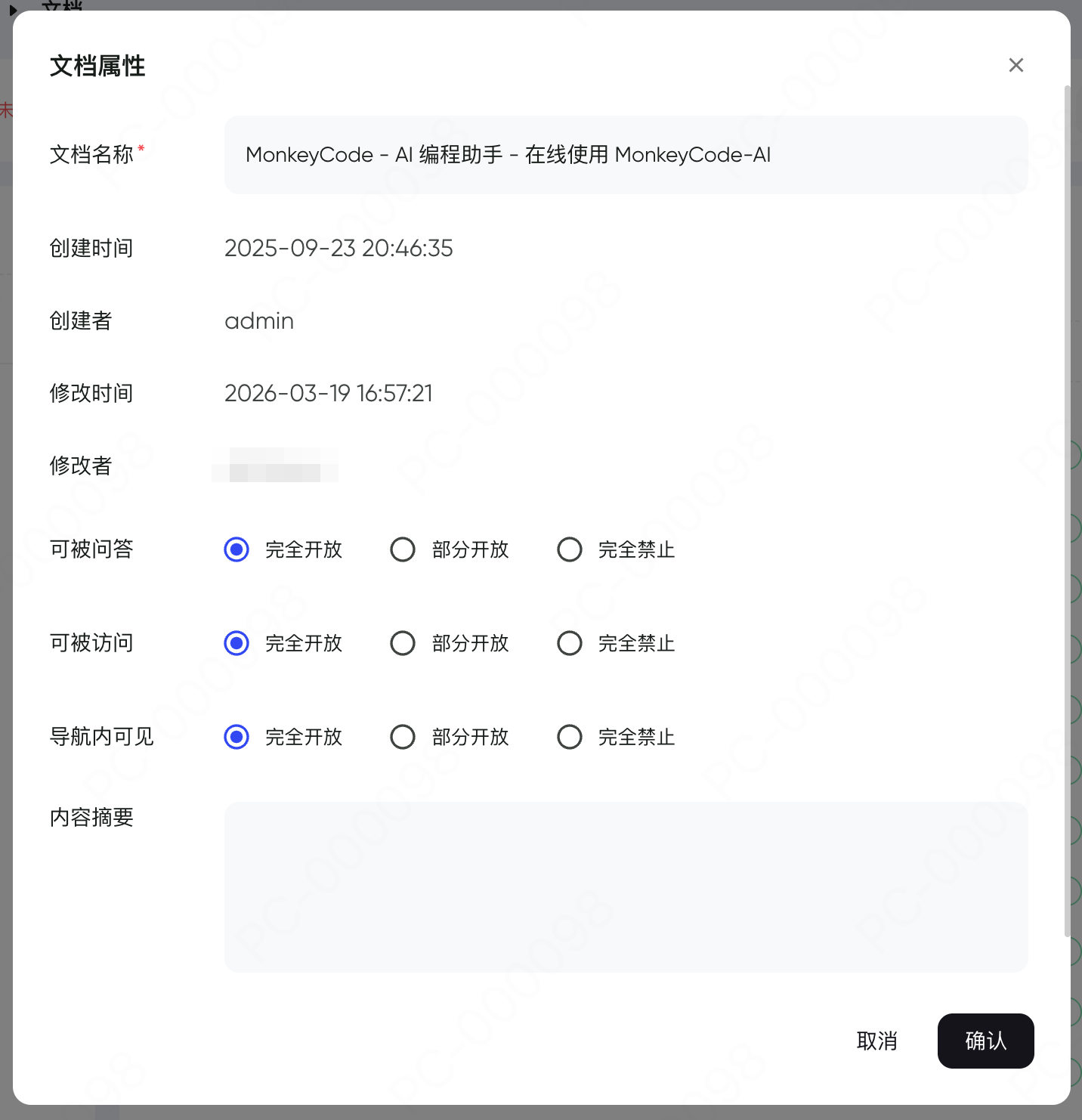Choose 部分开放 for 可被访问
The height and width of the screenshot is (1120, 1082).
coord(403,643)
